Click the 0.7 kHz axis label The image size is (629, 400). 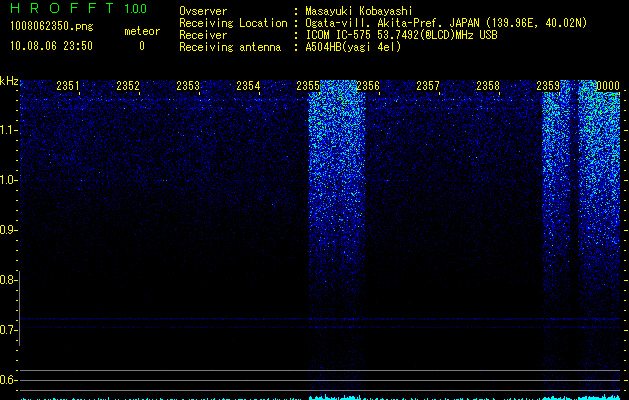click(7, 330)
